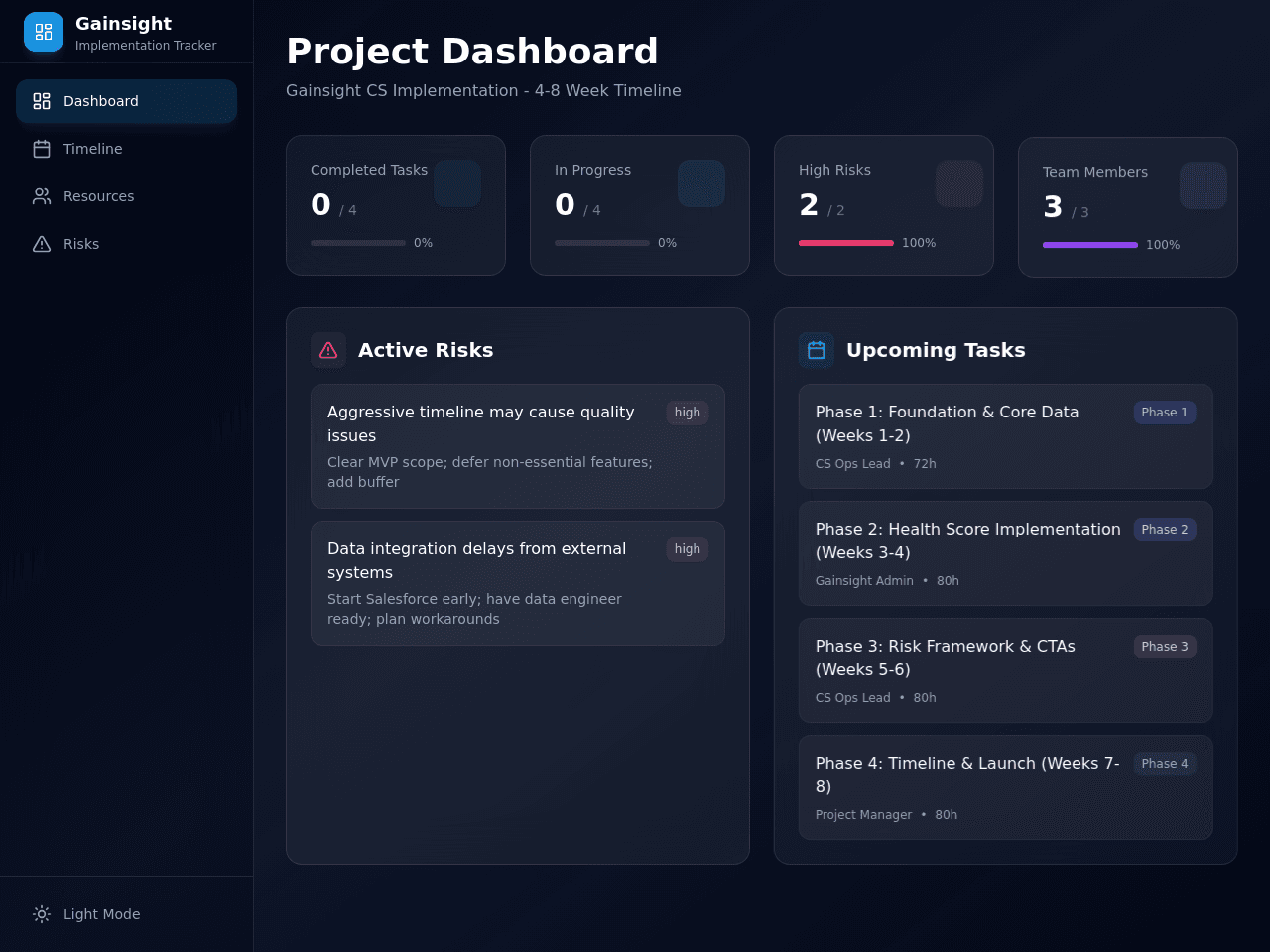Click the 100% value under High Risks
The width and height of the screenshot is (1270, 952).
[x=919, y=243]
